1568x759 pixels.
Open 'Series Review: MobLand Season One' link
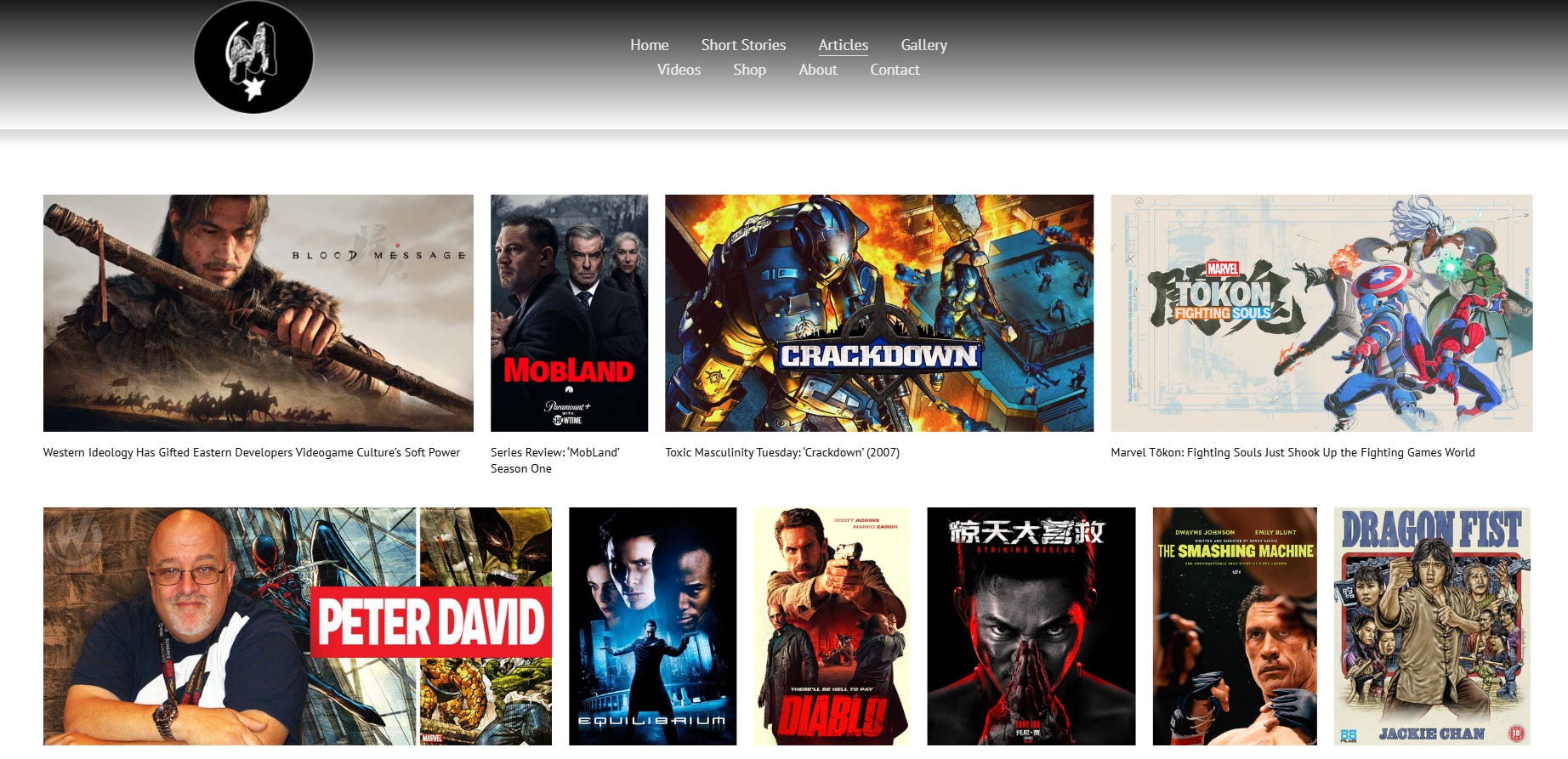tap(555, 460)
